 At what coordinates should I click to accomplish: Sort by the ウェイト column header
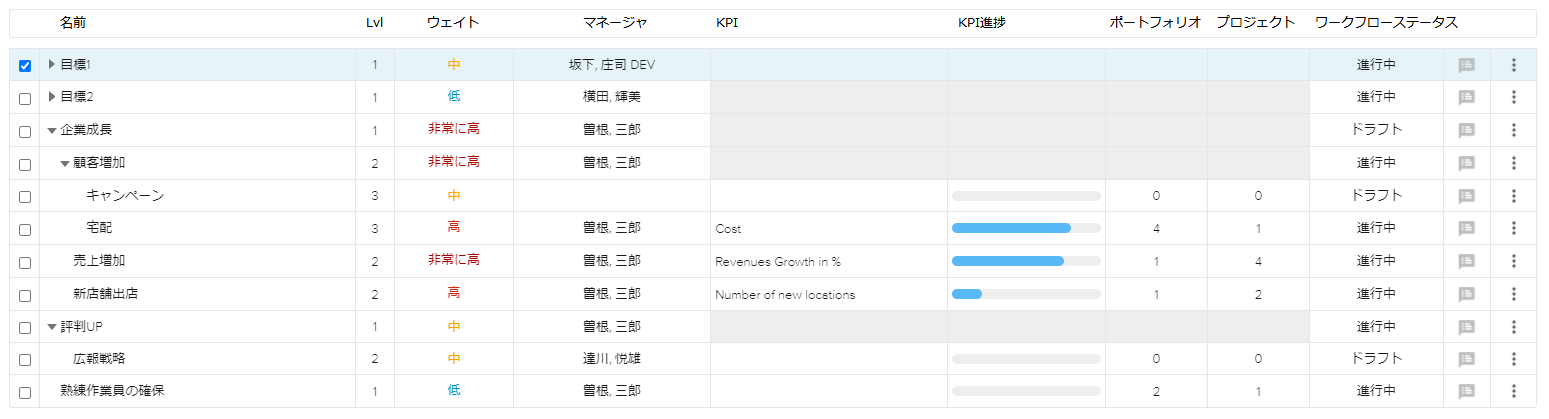point(452,22)
